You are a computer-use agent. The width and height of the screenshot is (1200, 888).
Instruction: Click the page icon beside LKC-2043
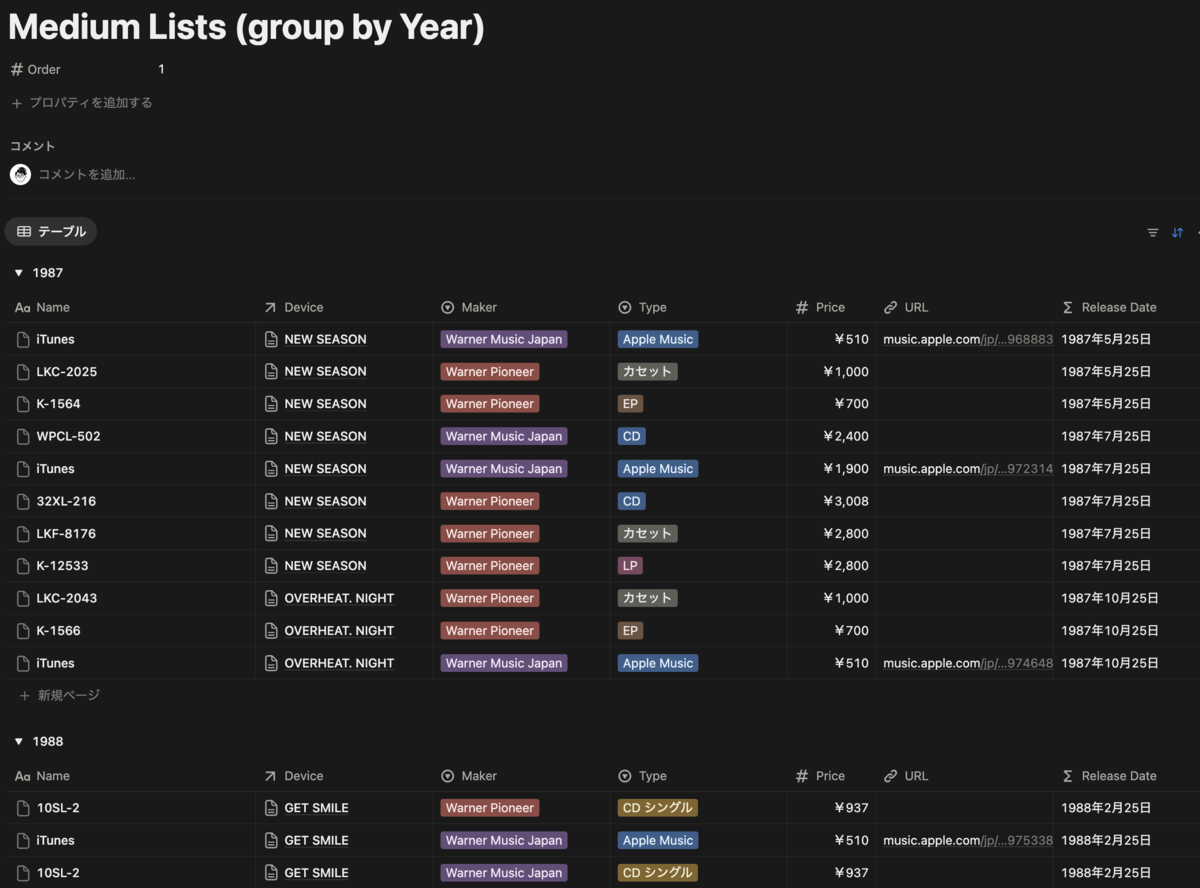[x=23, y=598]
